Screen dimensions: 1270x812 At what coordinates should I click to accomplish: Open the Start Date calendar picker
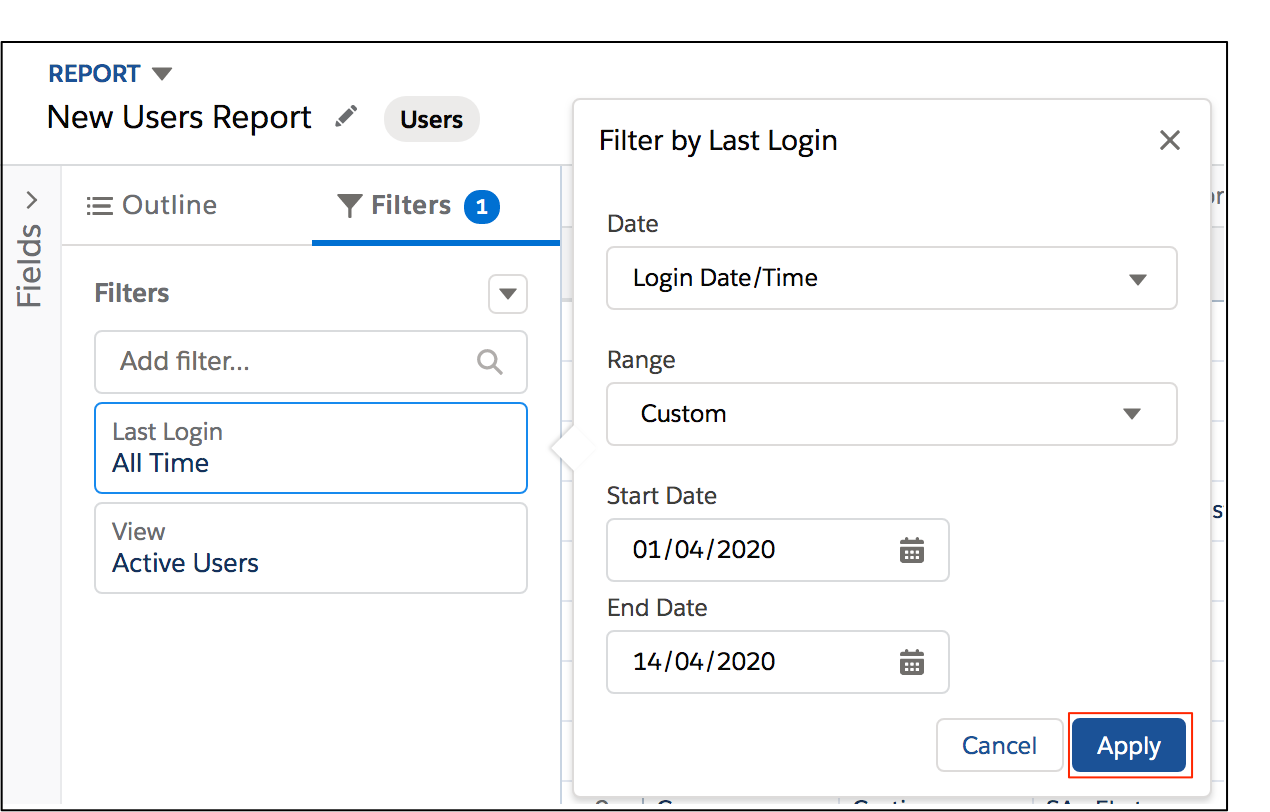click(x=911, y=550)
